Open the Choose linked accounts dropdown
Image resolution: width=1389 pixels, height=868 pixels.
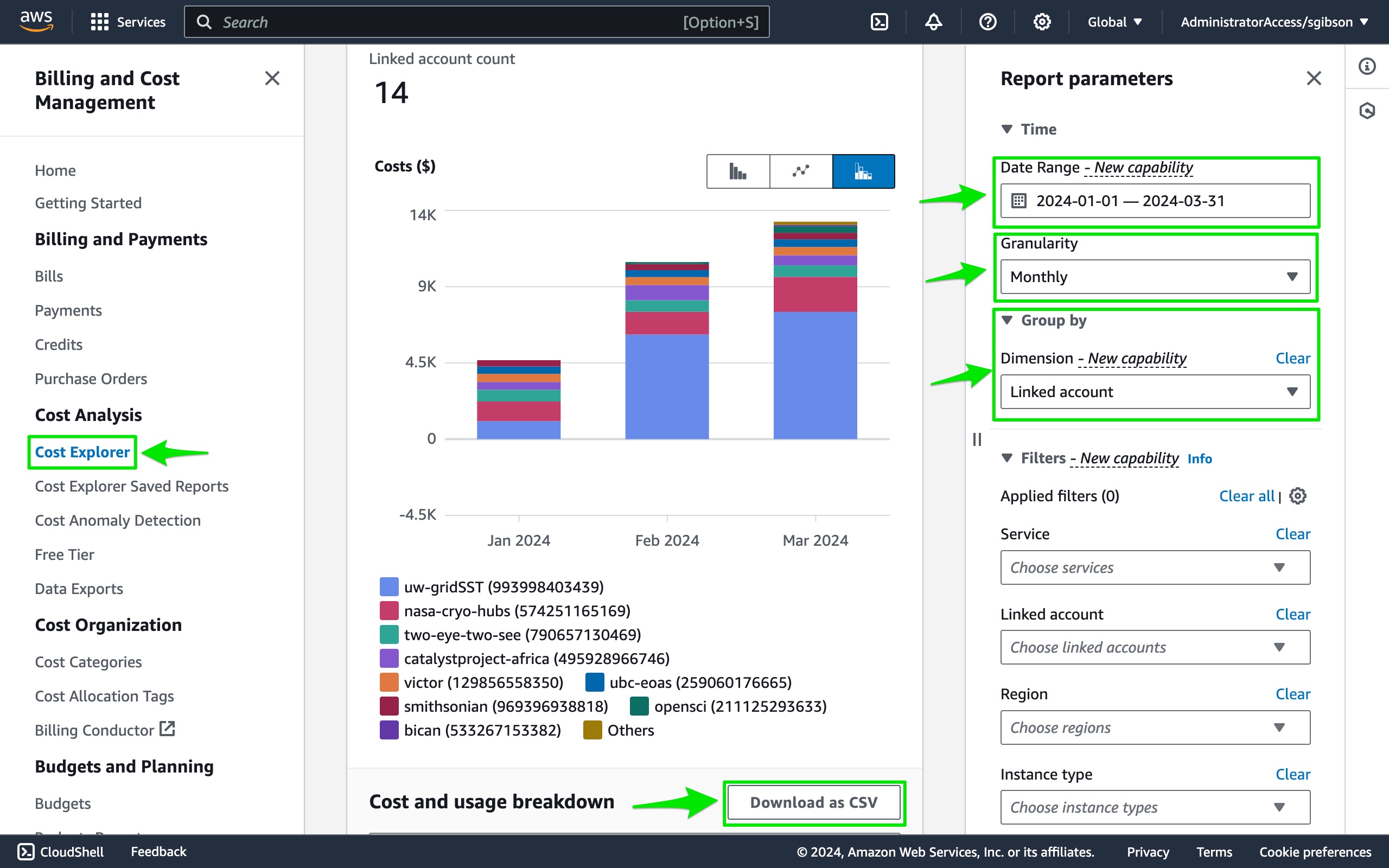[1155, 648]
